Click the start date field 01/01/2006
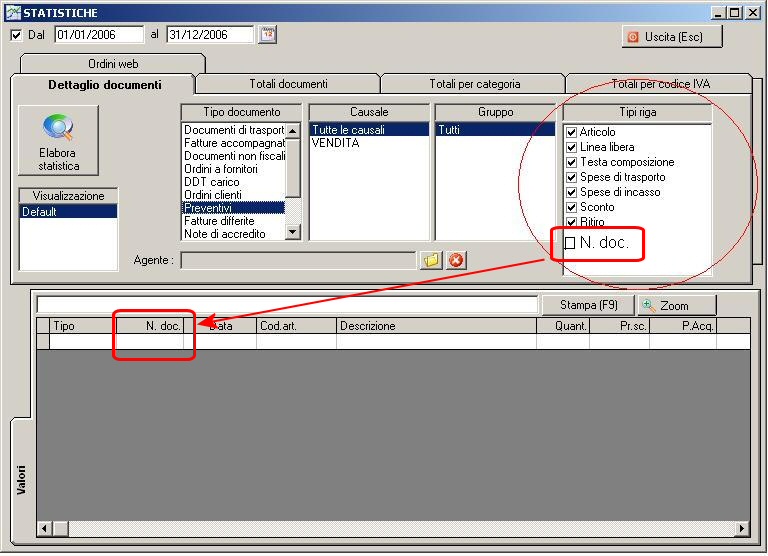 (x=99, y=35)
